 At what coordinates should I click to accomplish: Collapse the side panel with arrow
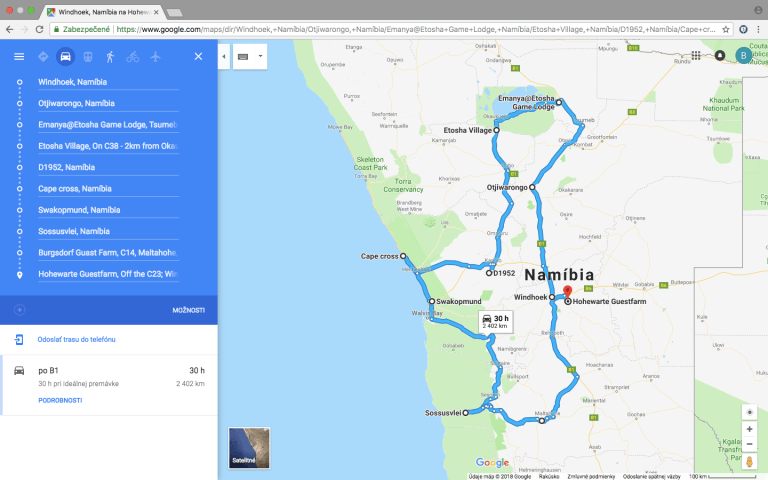(224, 56)
